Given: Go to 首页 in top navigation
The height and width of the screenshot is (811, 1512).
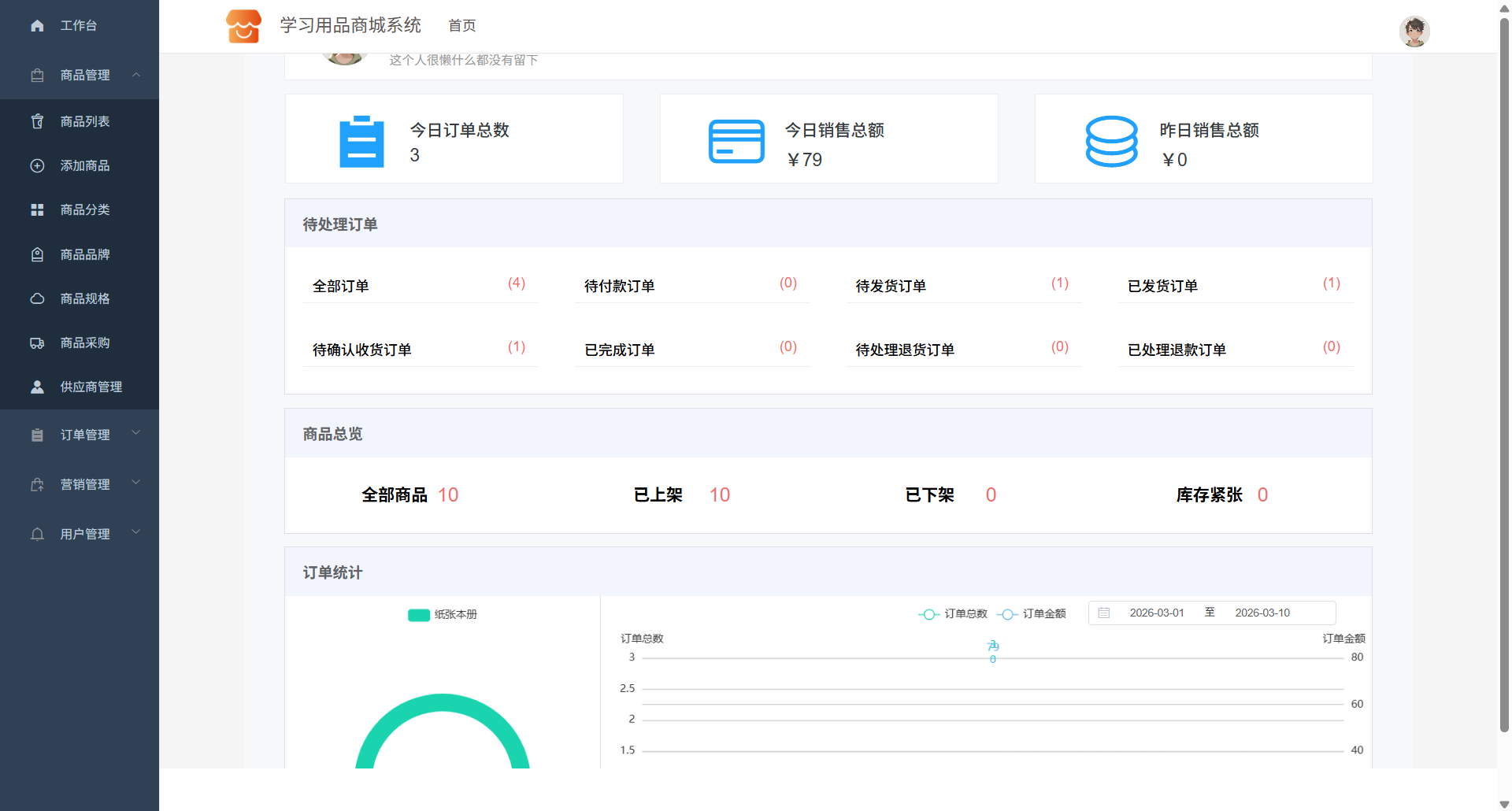Looking at the screenshot, I should point(461,26).
